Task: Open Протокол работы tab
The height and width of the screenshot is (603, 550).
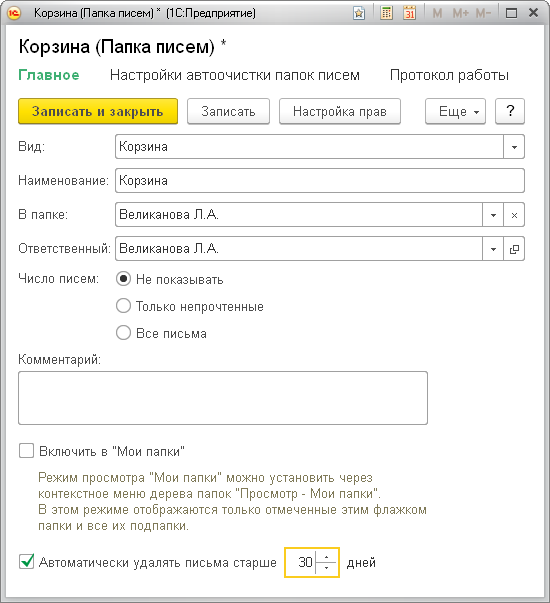Action: pyautogui.click(x=449, y=75)
